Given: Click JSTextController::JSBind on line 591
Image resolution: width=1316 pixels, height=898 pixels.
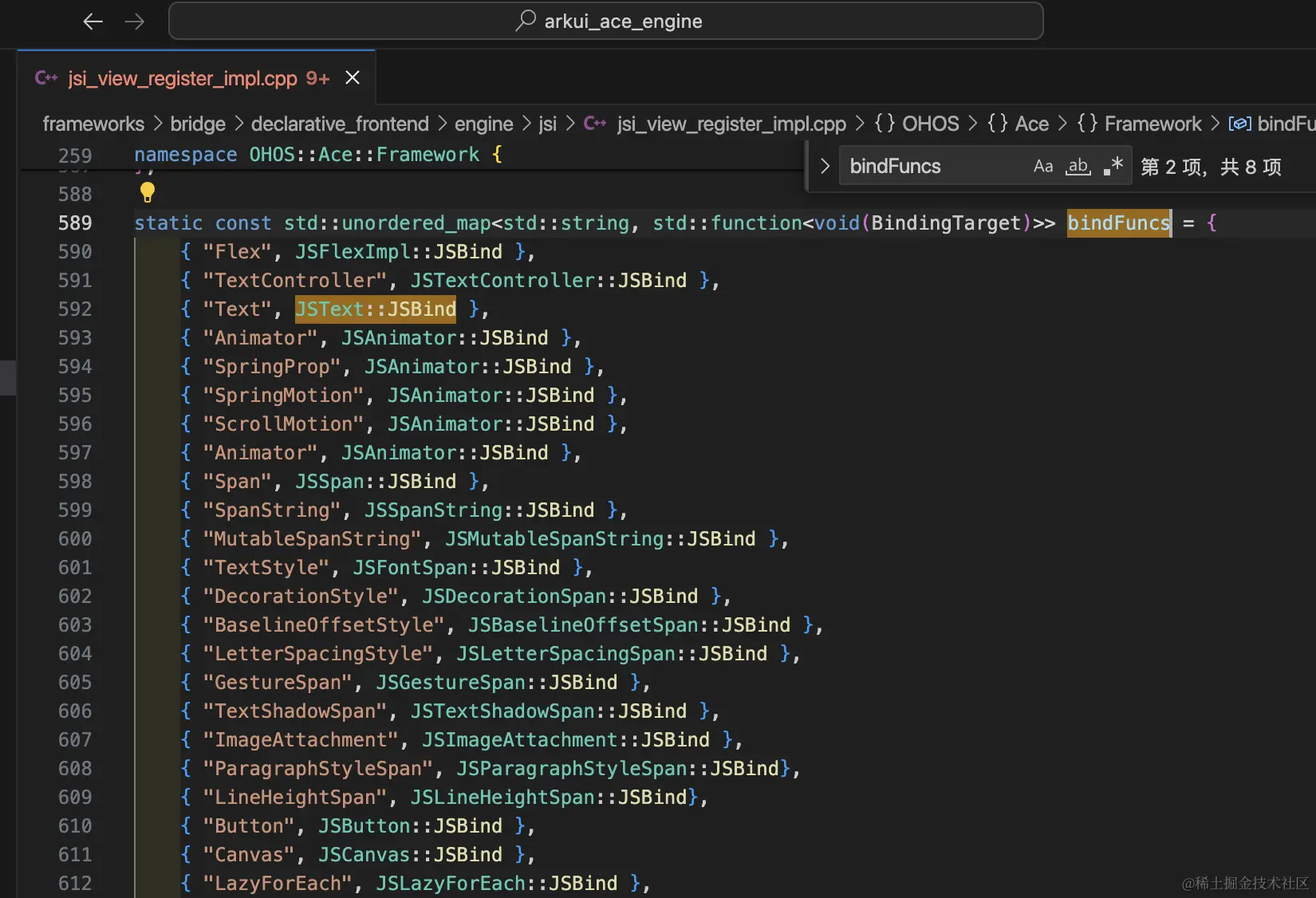Looking at the screenshot, I should point(549,280).
